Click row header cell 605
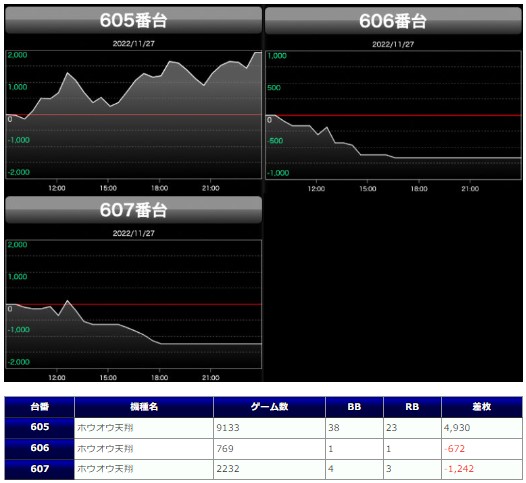Screen dimensions: 526x483 tap(40, 428)
